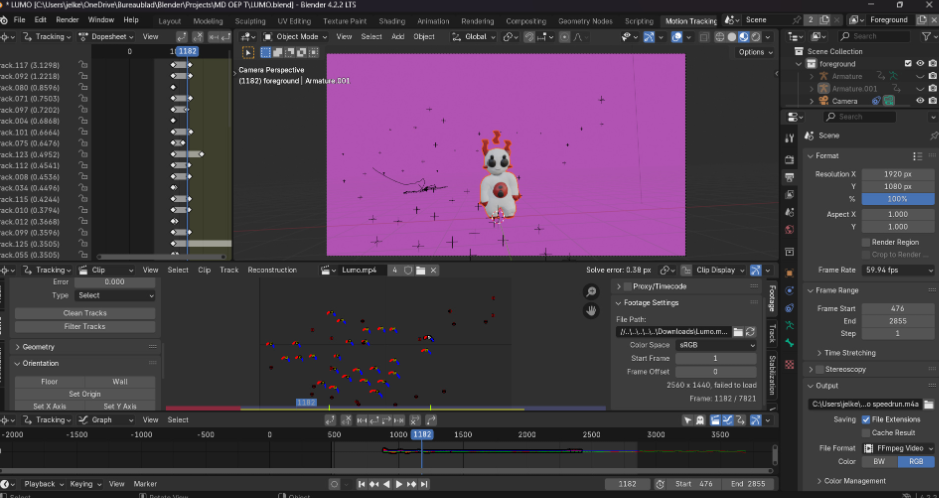Play animation forward

tap(399, 484)
